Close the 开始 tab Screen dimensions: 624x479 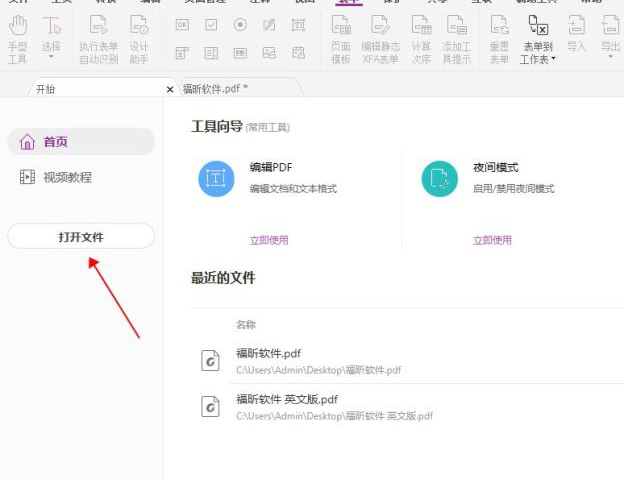point(170,90)
